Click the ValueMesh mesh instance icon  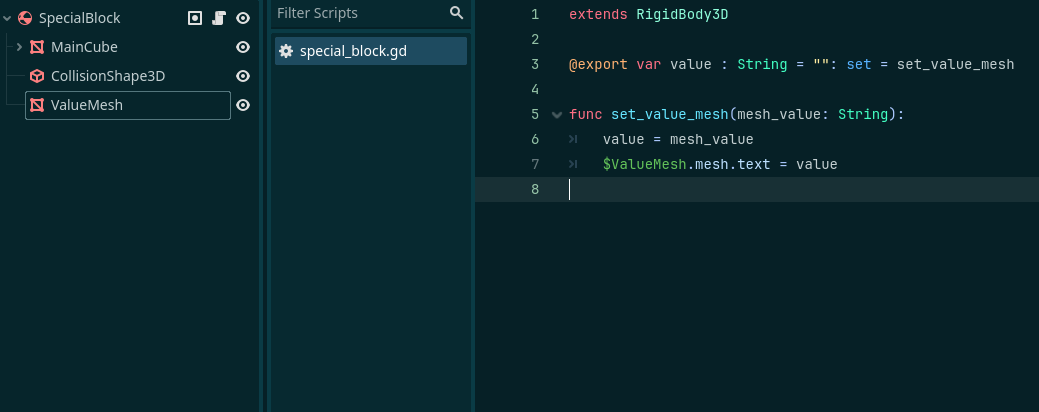(x=37, y=105)
